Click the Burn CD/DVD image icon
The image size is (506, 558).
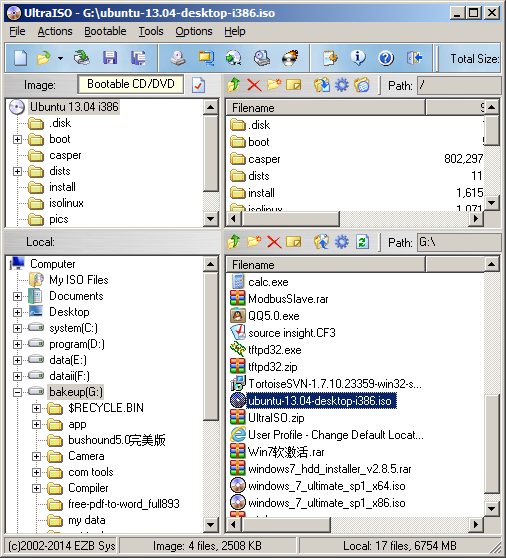coord(290,58)
